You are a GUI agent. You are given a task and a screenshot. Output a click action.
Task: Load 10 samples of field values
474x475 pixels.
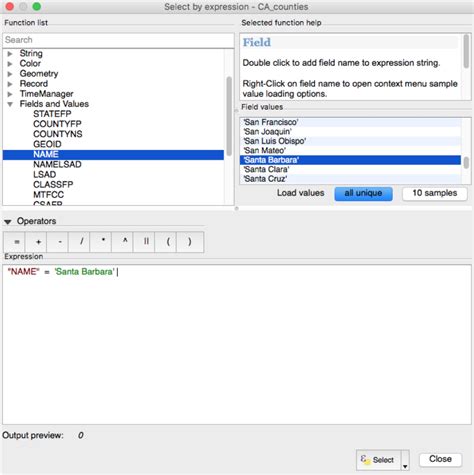point(435,194)
